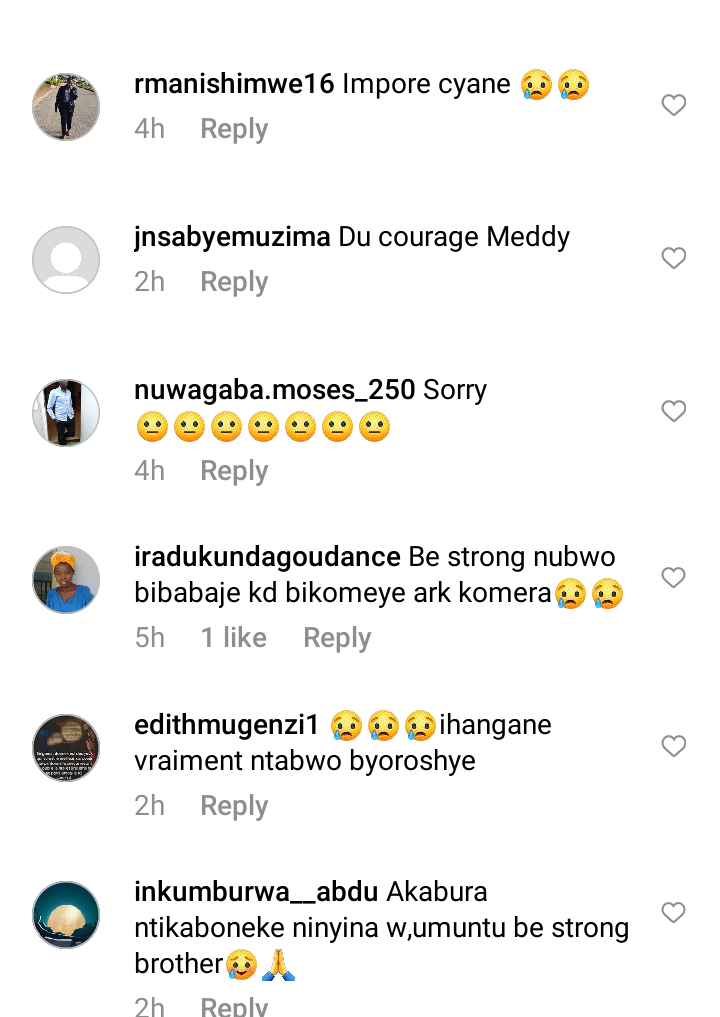
Task: Open iradukundagoudance's profile picture
Action: pyautogui.click(x=66, y=580)
